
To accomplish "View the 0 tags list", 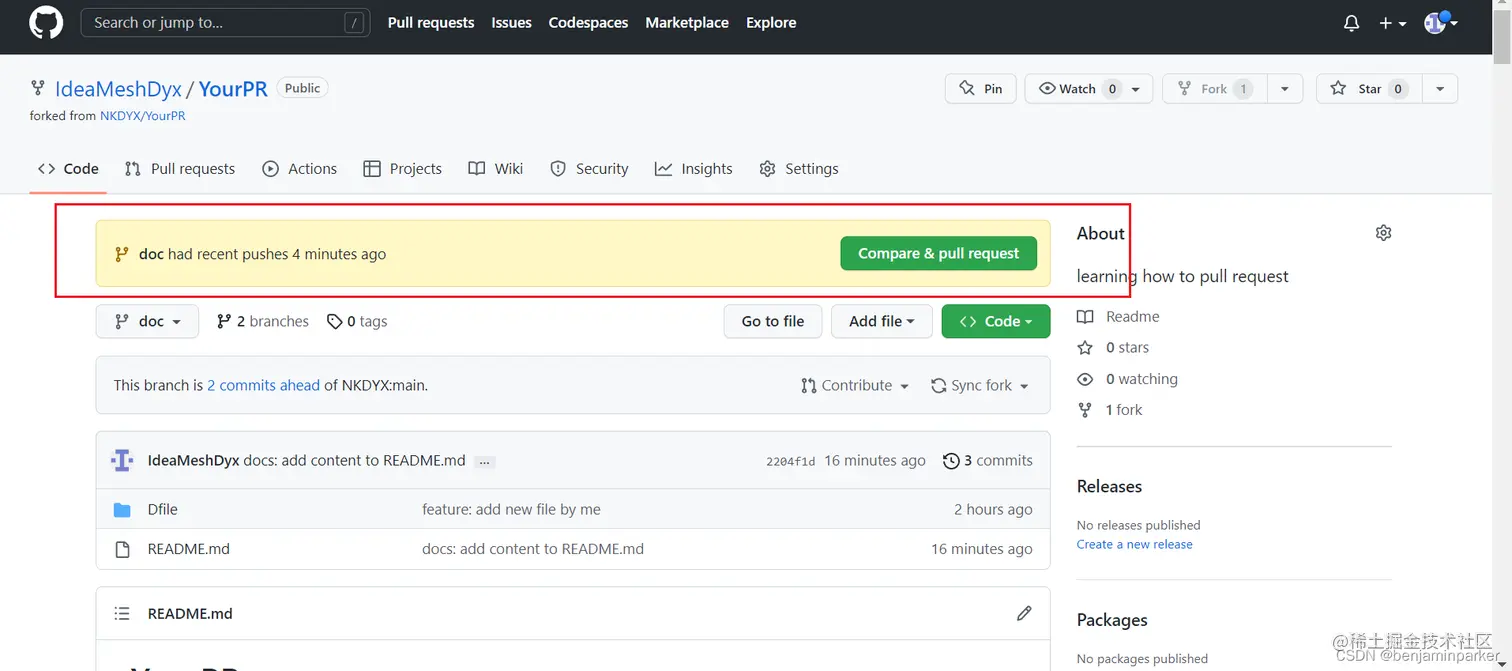I will pyautogui.click(x=357, y=321).
